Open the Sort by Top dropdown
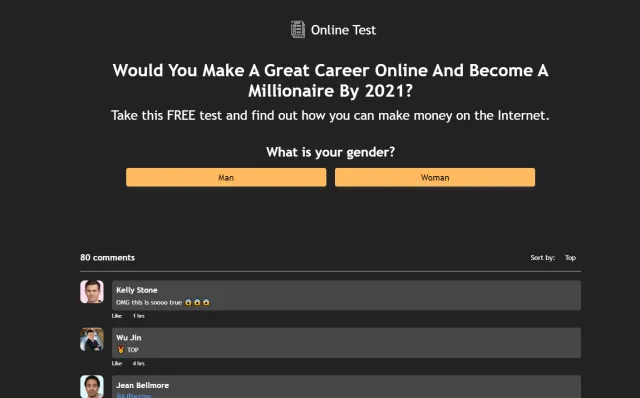 click(x=570, y=258)
